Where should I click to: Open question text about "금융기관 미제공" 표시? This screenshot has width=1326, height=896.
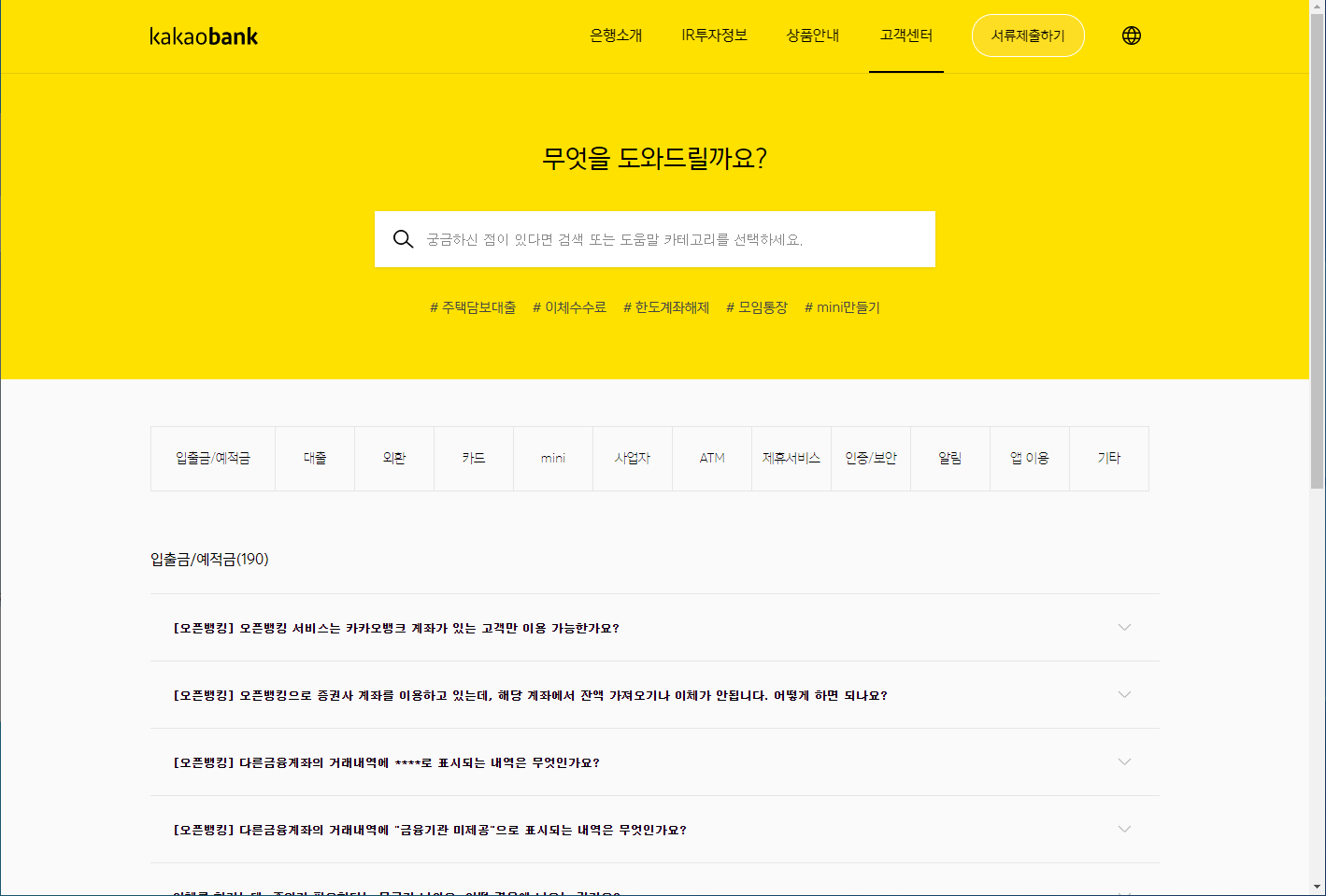pos(430,830)
